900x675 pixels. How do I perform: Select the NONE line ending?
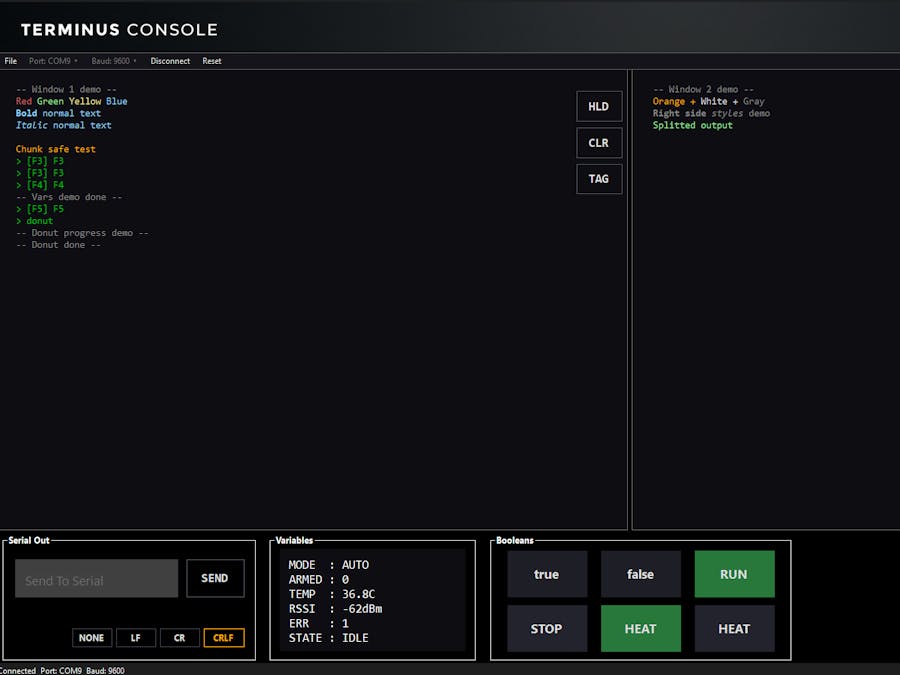point(91,637)
